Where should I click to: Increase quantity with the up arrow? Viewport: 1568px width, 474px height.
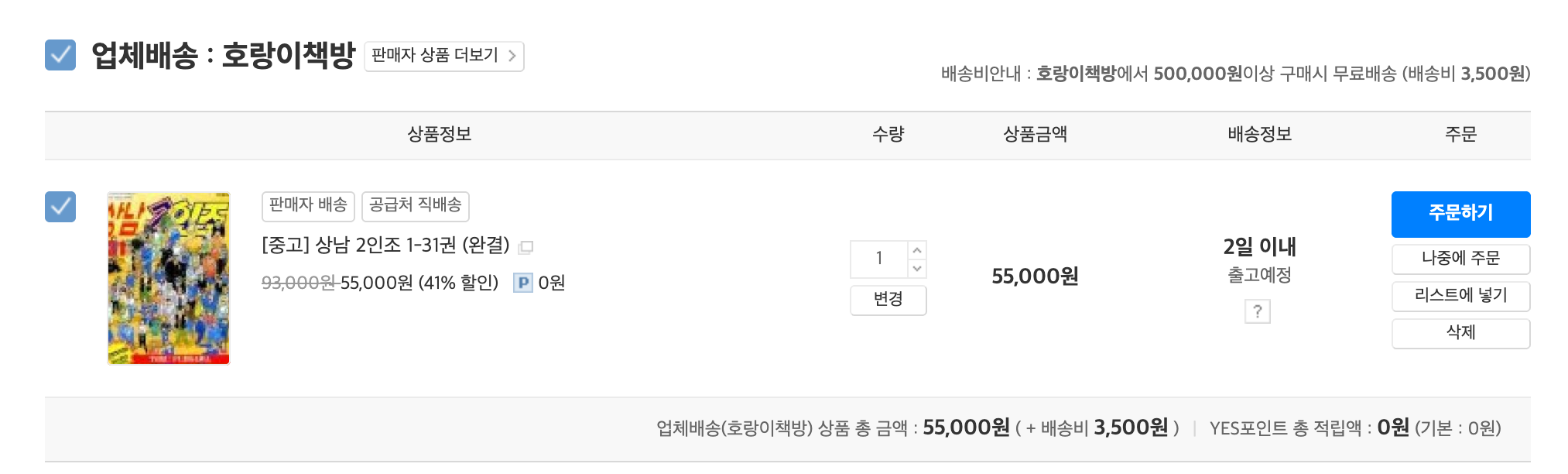point(917,250)
